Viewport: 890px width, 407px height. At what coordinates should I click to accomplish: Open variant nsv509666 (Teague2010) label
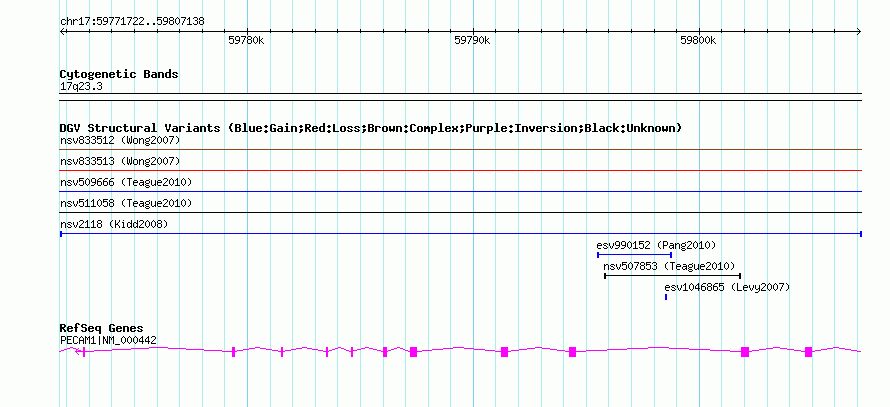126,182
